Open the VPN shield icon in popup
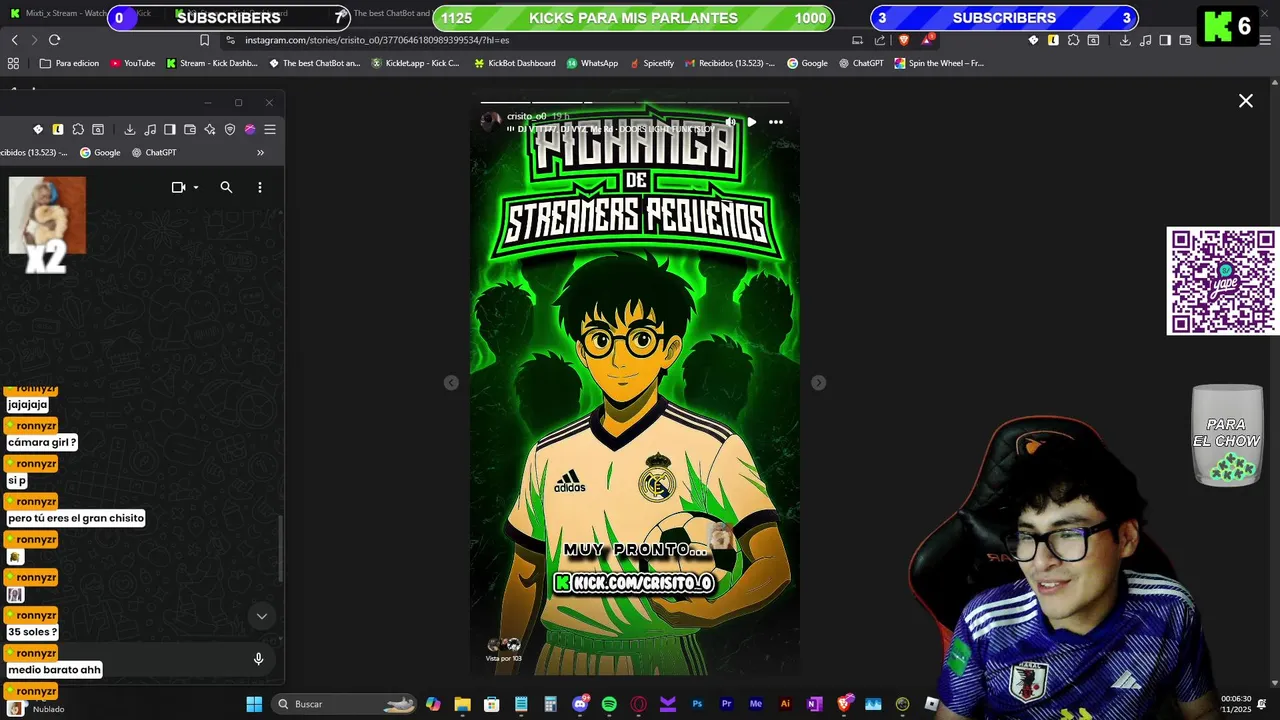Image resolution: width=1280 pixels, height=720 pixels. pyautogui.click(x=230, y=129)
